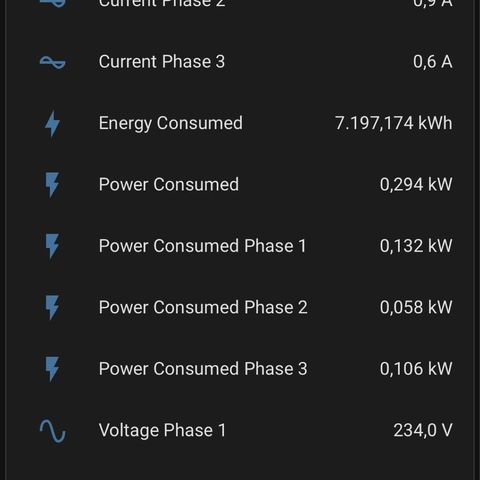Click the Power Consumed Phase 1 icon

point(52,246)
